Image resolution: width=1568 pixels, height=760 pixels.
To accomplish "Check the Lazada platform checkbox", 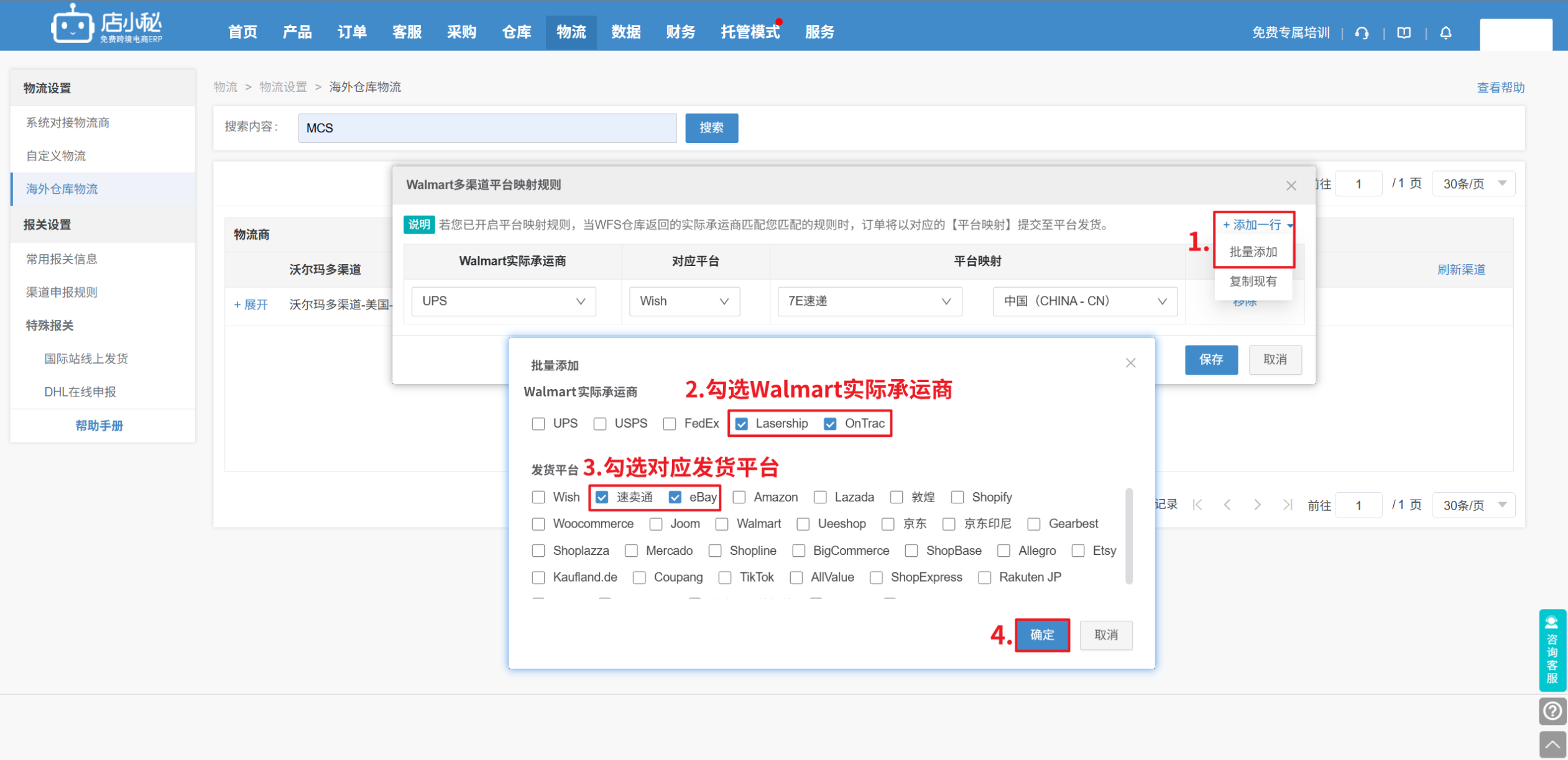I will click(820, 497).
